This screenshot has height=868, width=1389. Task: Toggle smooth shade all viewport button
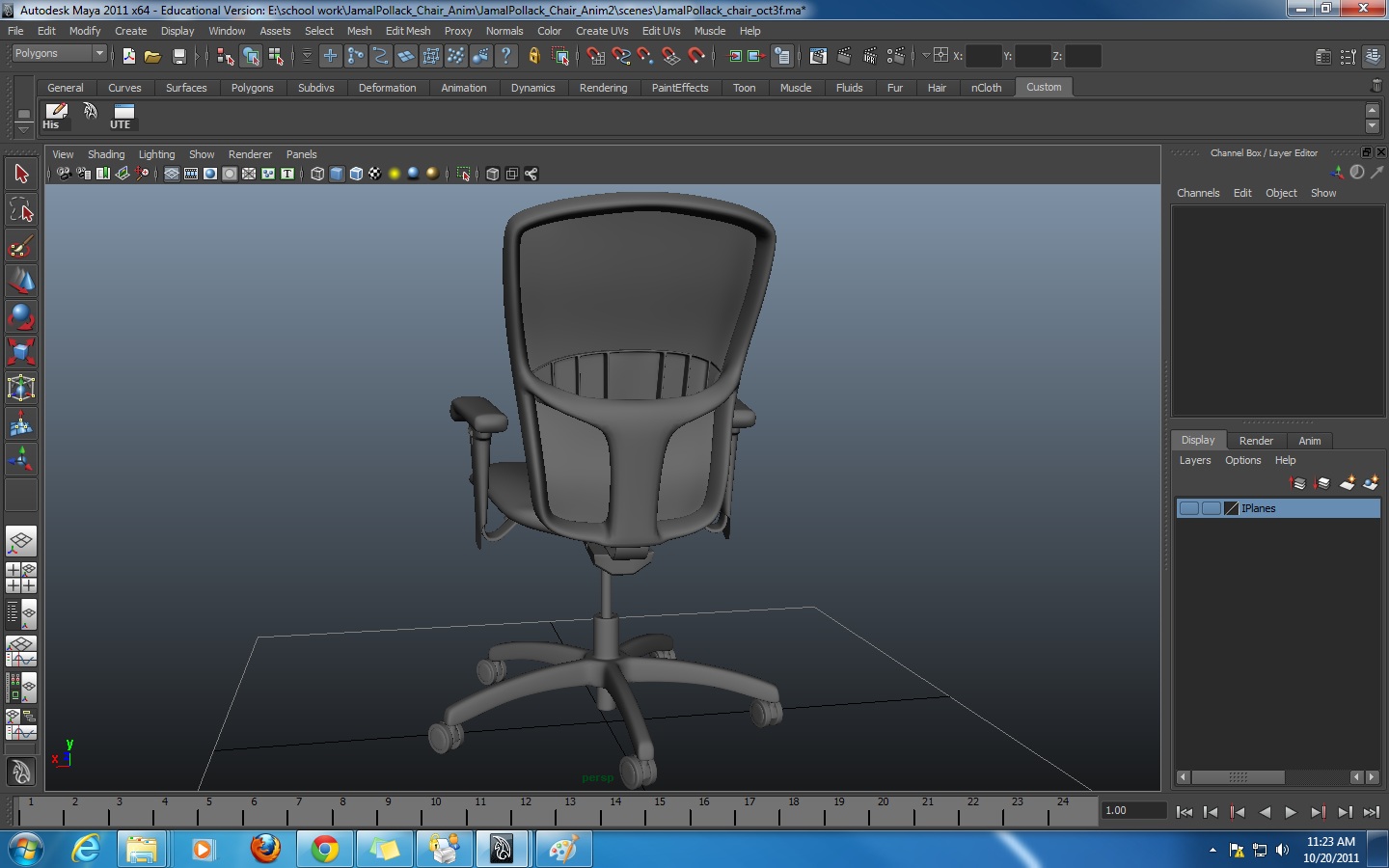point(337,174)
